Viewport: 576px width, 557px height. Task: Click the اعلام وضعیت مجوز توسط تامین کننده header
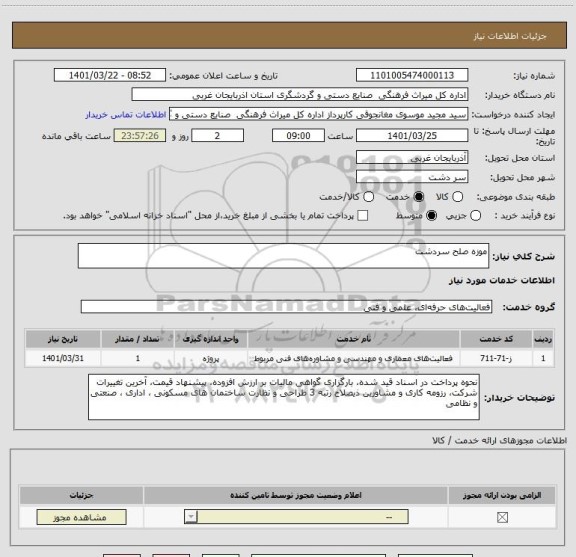click(296, 495)
